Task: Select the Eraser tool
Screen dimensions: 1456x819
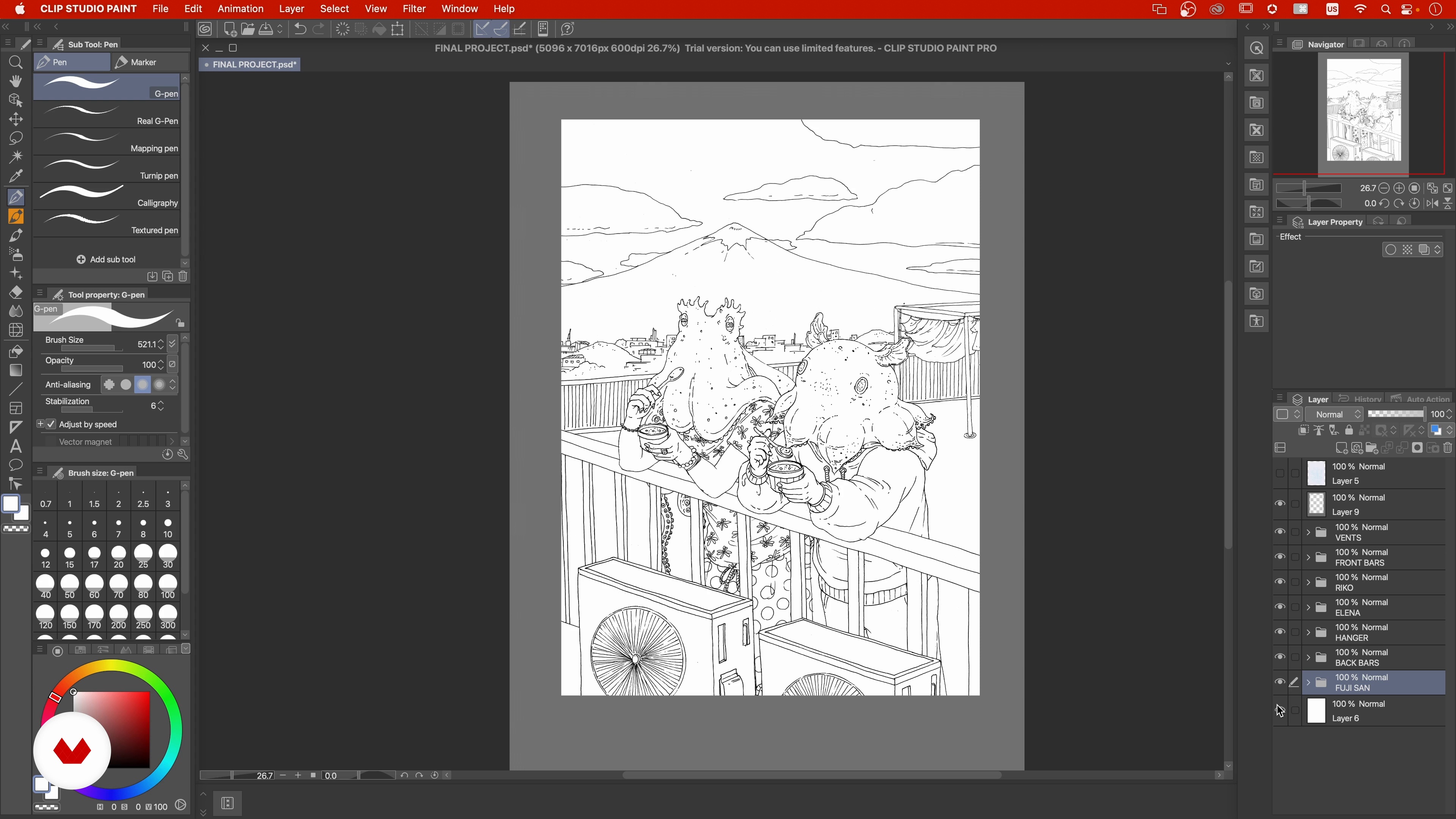Action: [x=16, y=292]
